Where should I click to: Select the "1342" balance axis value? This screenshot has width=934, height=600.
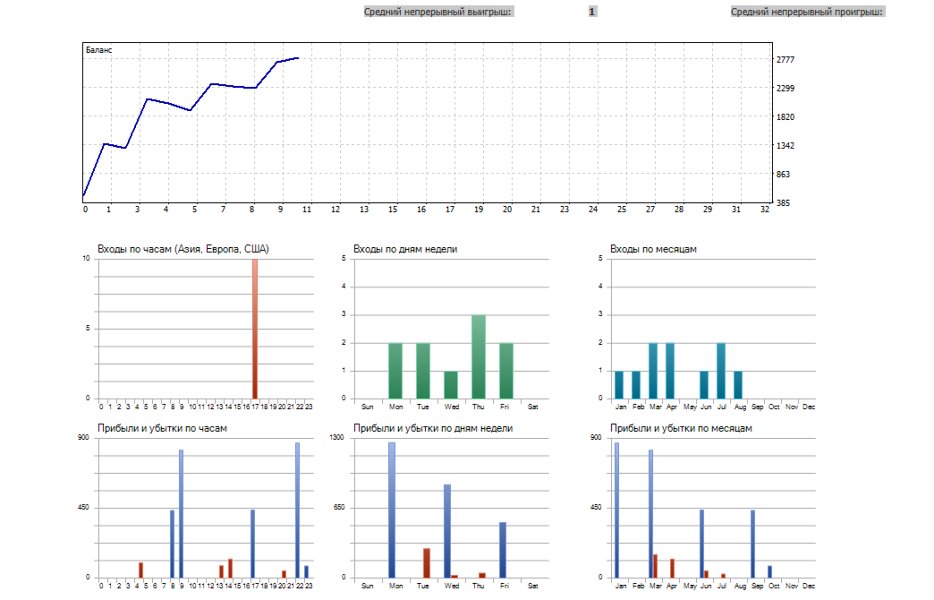tap(786, 145)
